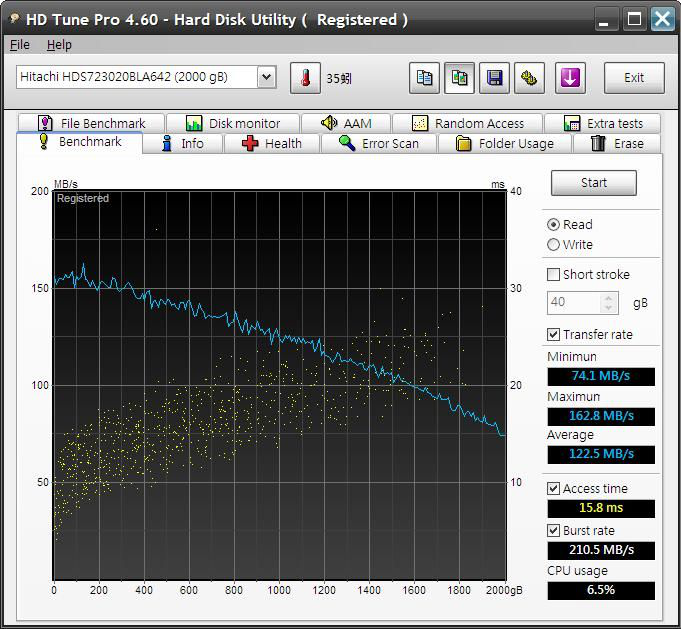The width and height of the screenshot is (681, 629).
Task: Switch to the Disk monitor tab
Action: 233,123
